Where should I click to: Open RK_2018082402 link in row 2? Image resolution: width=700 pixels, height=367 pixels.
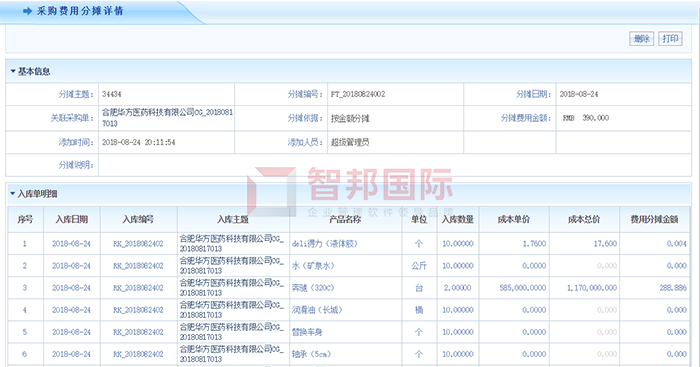138,266
